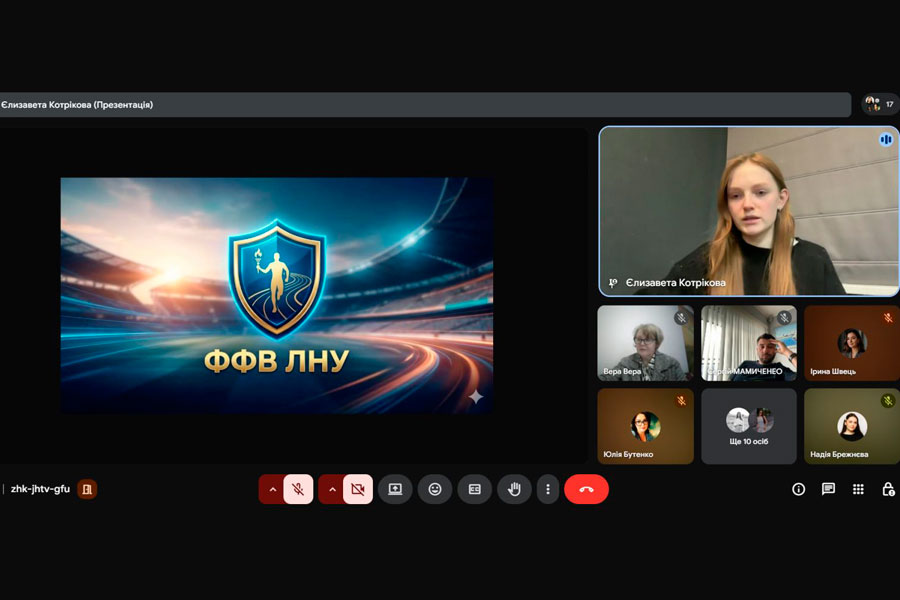Viewport: 900px width, 600px height.
Task: Click muted mic icon on Сергій МАМИЧЕНЕО tile
Action: pos(784,317)
